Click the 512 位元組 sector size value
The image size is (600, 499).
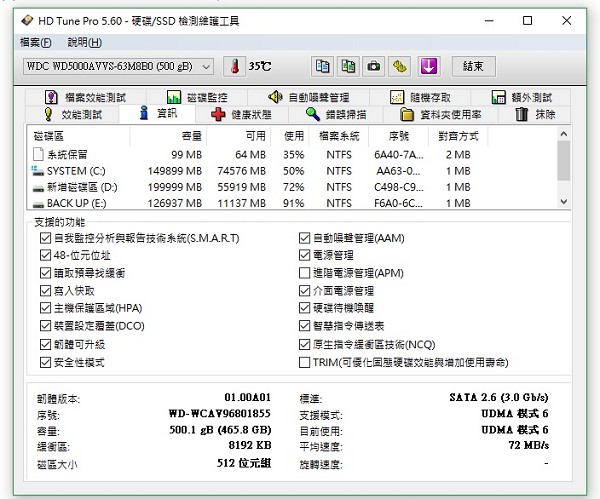click(x=244, y=463)
